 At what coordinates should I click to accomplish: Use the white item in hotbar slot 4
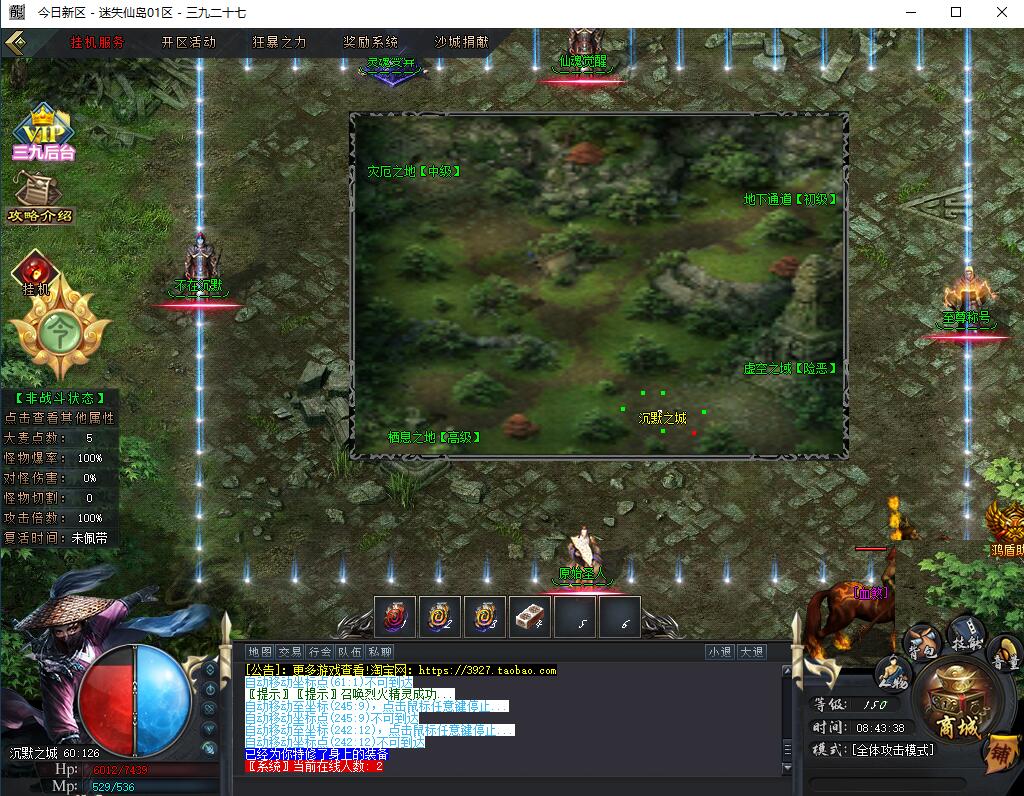click(x=530, y=617)
